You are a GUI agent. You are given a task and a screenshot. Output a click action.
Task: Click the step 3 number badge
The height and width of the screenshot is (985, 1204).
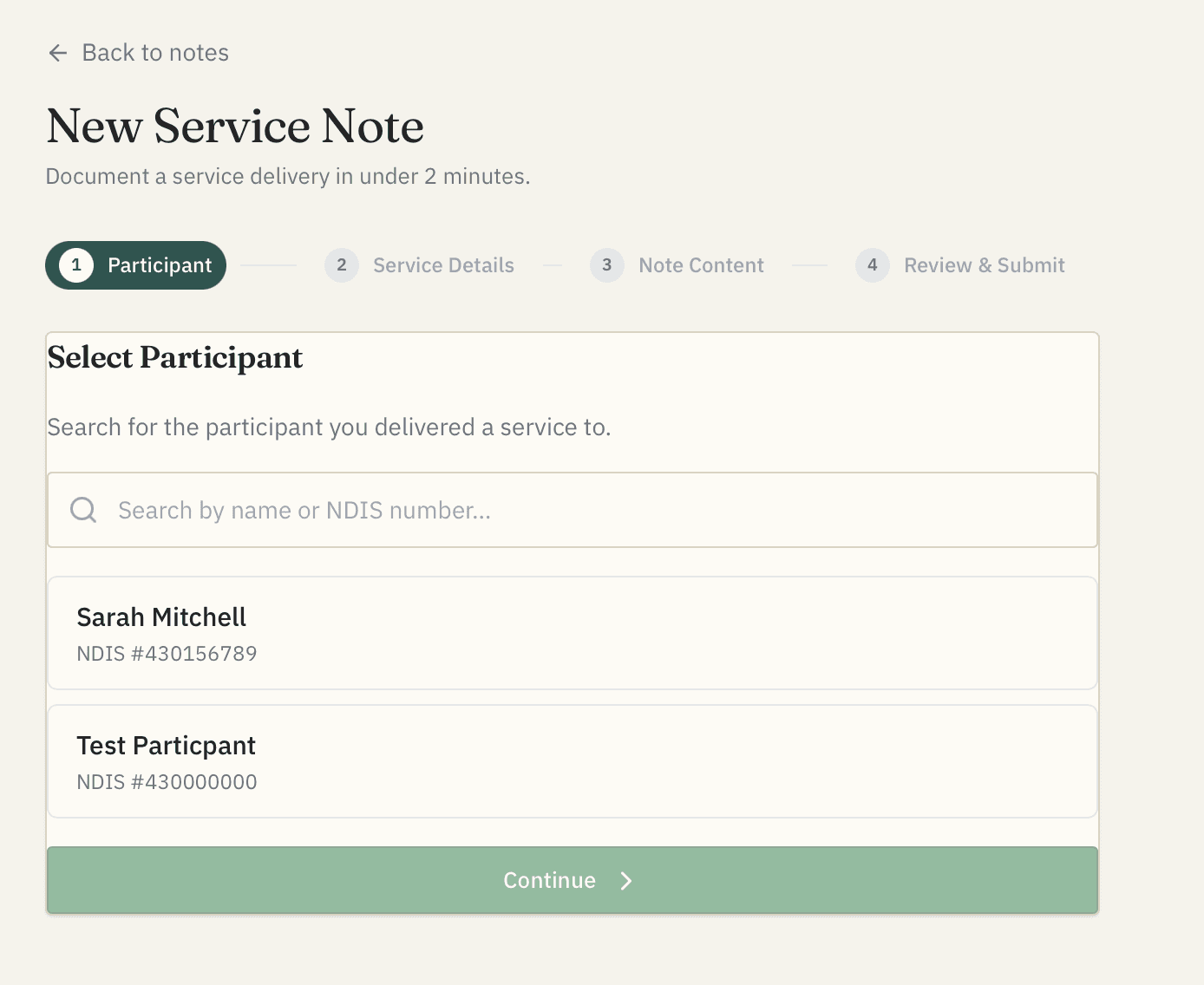[607, 265]
